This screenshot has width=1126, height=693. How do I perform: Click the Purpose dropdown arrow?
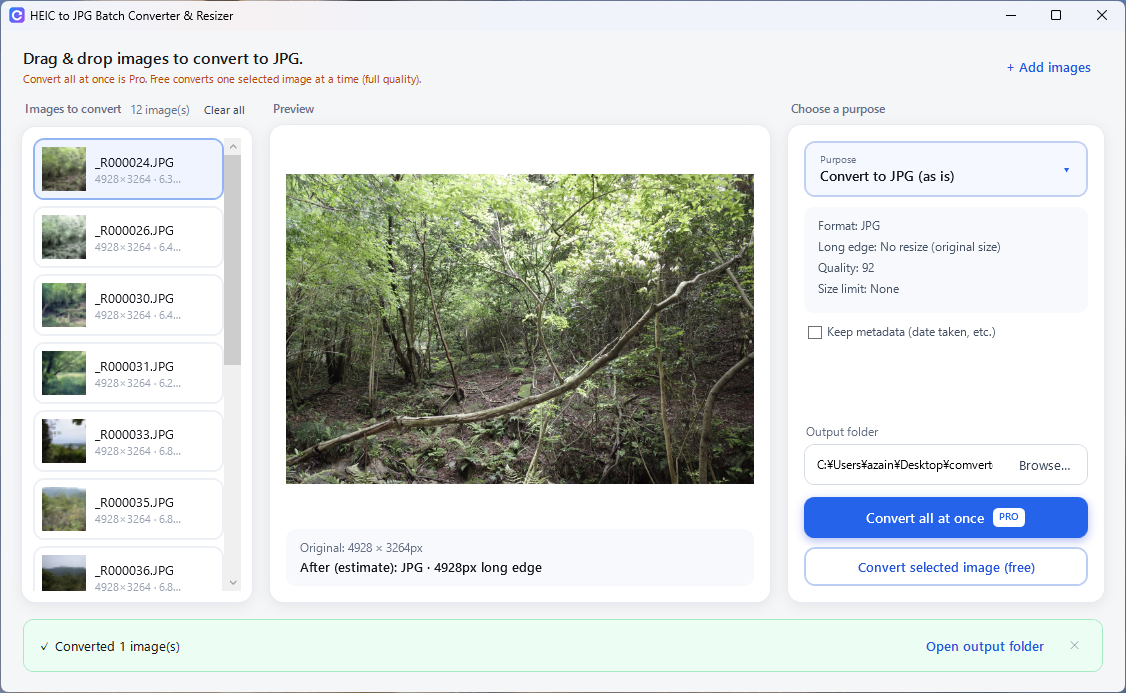(1066, 170)
